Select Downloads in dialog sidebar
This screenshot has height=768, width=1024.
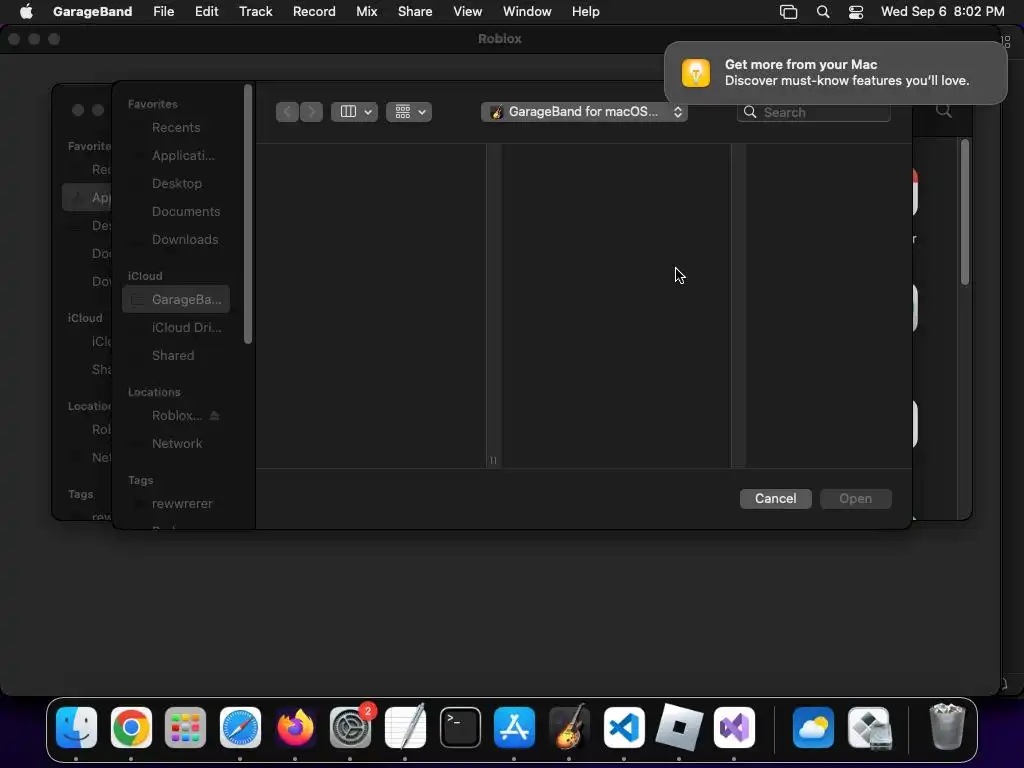pyautogui.click(x=176, y=239)
